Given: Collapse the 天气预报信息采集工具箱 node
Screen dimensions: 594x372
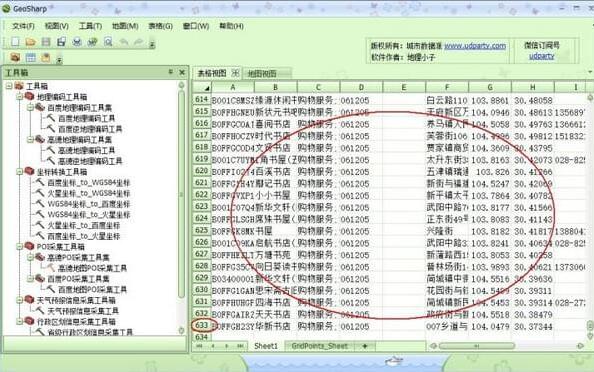Looking at the screenshot, I should [19, 300].
